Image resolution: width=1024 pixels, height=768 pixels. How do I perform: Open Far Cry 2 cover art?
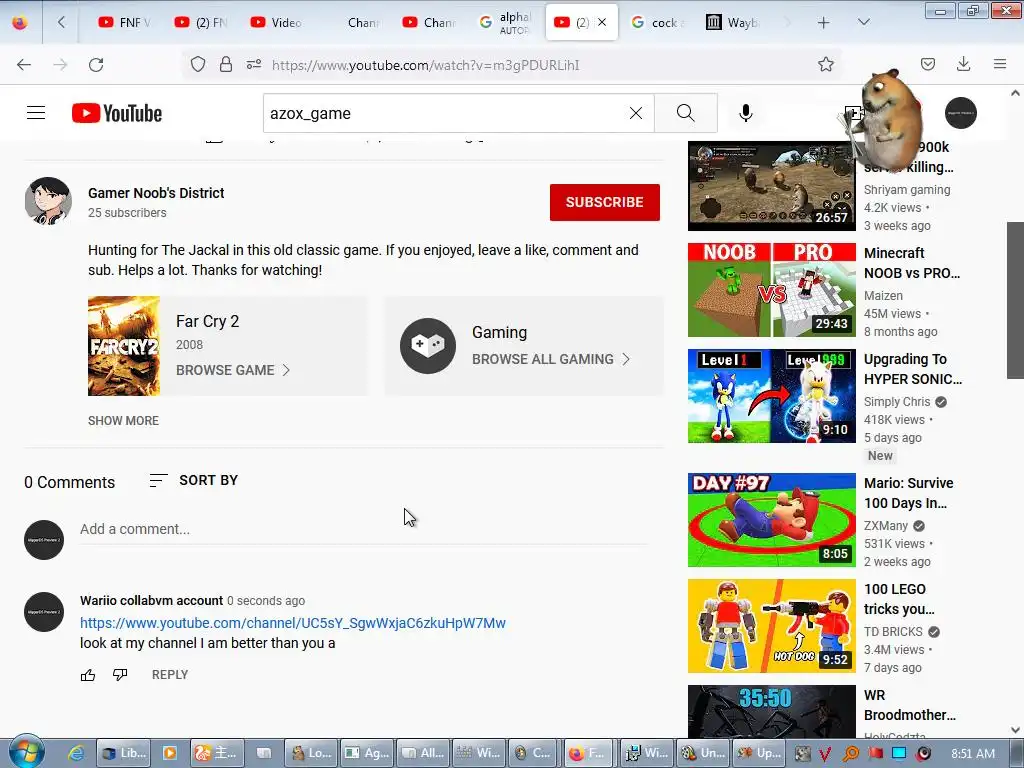124,346
